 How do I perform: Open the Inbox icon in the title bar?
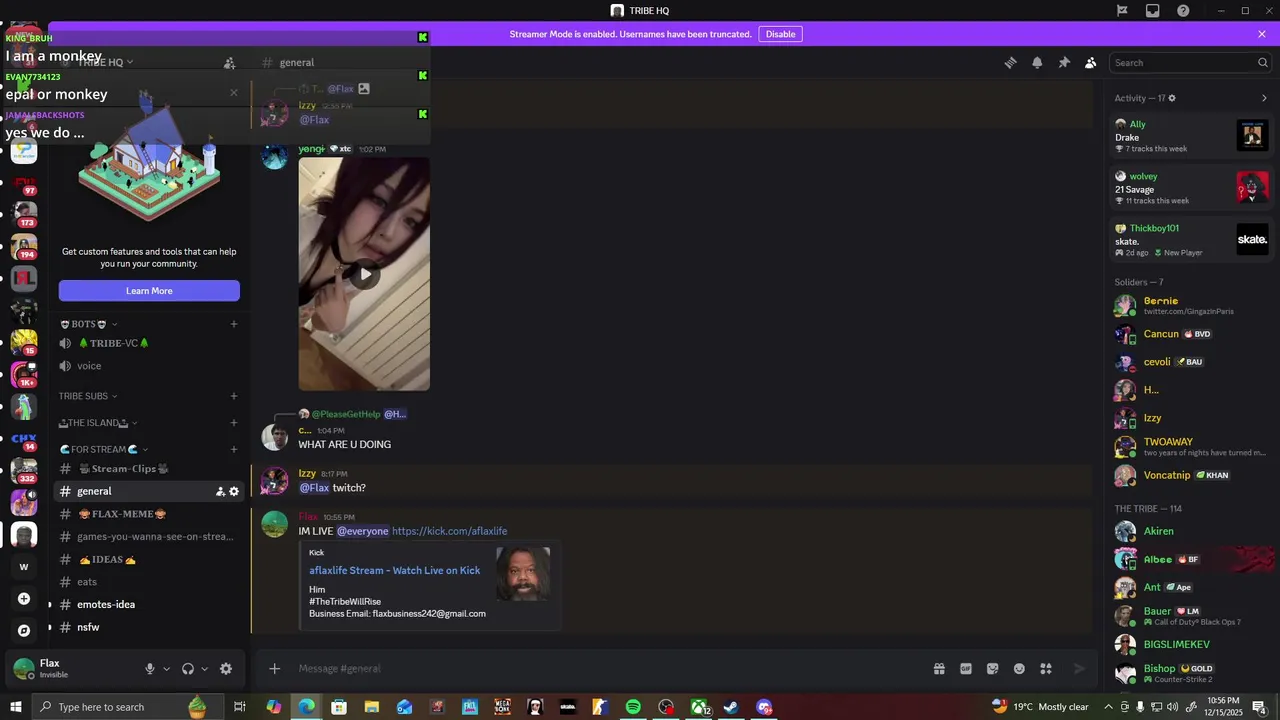pyautogui.click(x=1152, y=11)
